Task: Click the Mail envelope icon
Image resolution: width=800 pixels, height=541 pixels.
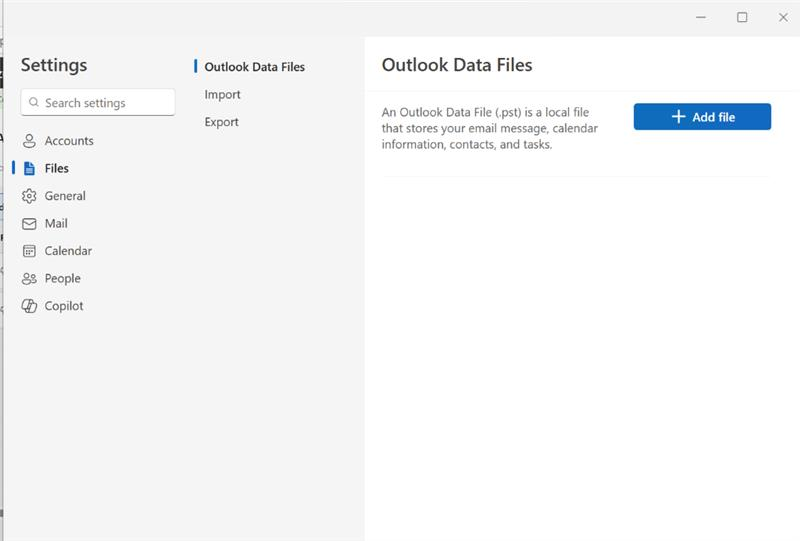Action: click(x=29, y=224)
